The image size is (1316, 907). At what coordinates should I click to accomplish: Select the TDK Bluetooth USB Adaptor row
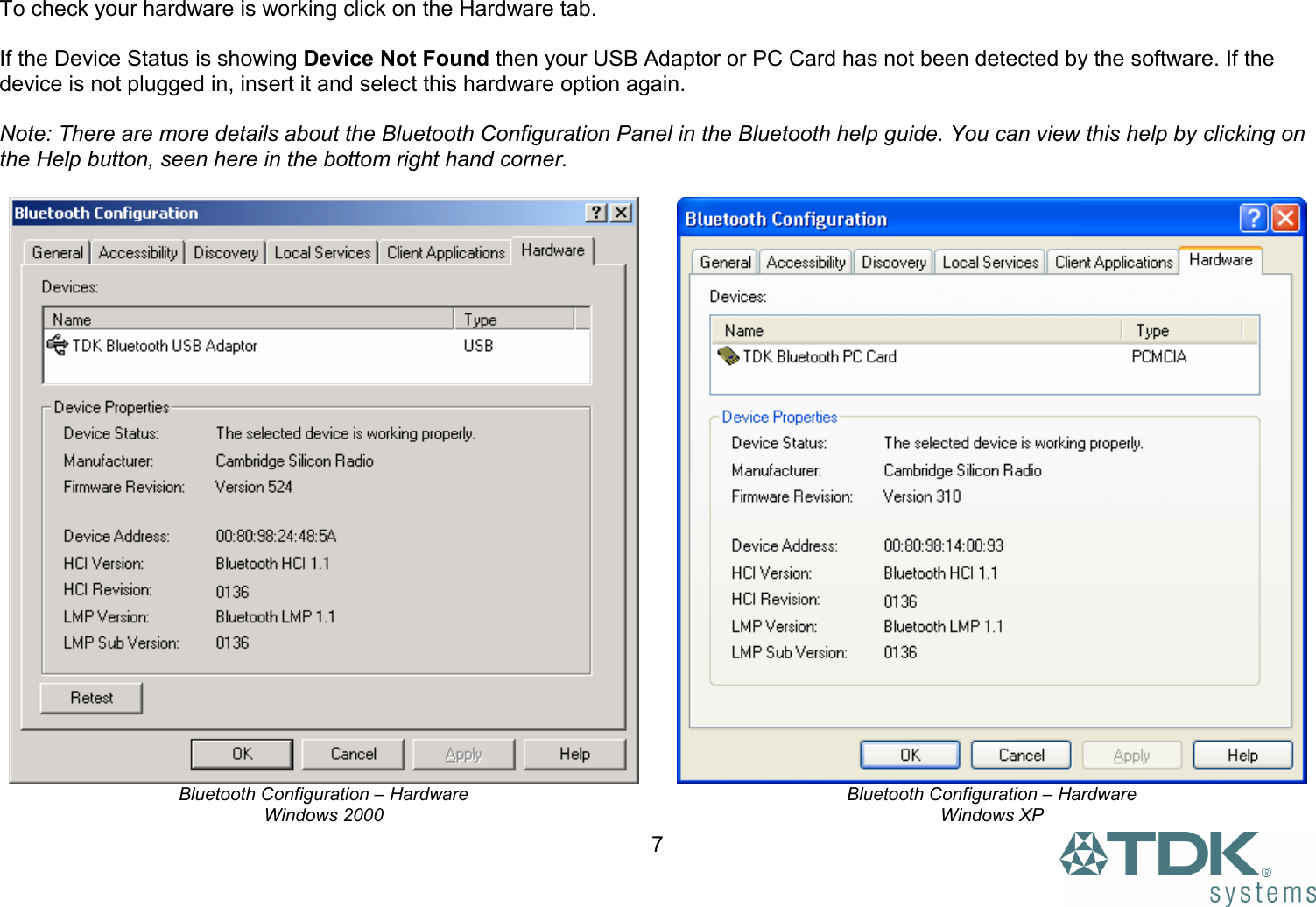(x=317, y=346)
